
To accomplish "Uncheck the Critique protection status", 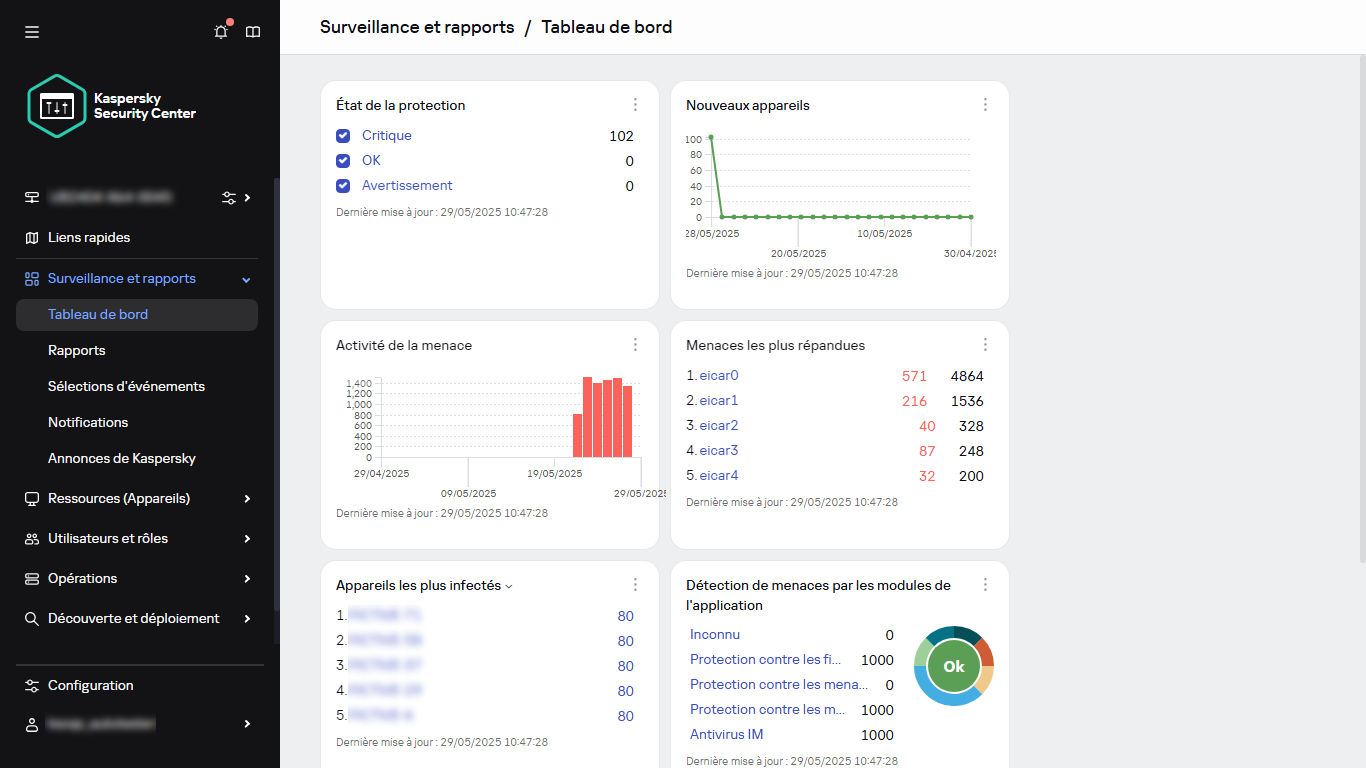I will pyautogui.click(x=343, y=135).
